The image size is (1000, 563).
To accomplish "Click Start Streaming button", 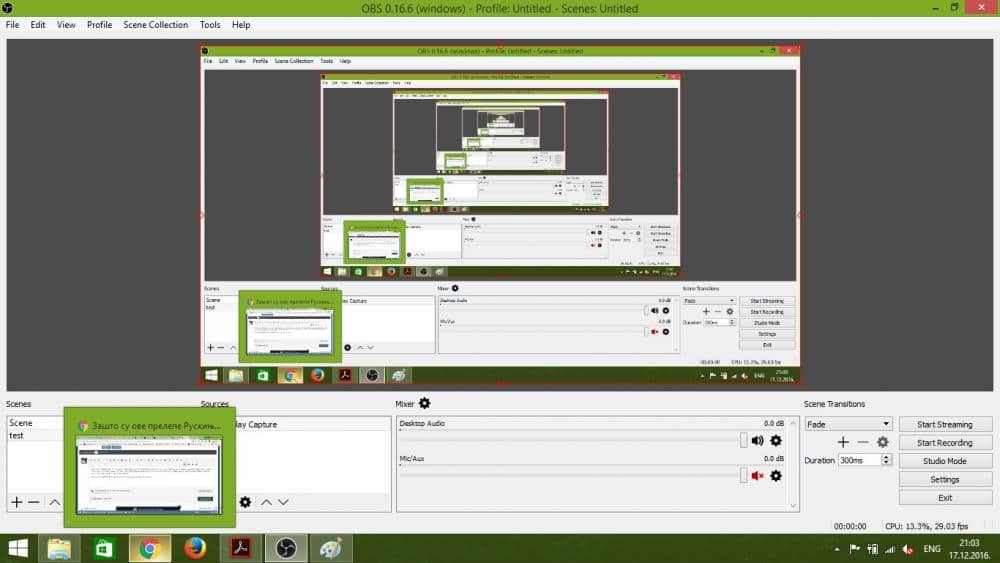I will pos(945,424).
